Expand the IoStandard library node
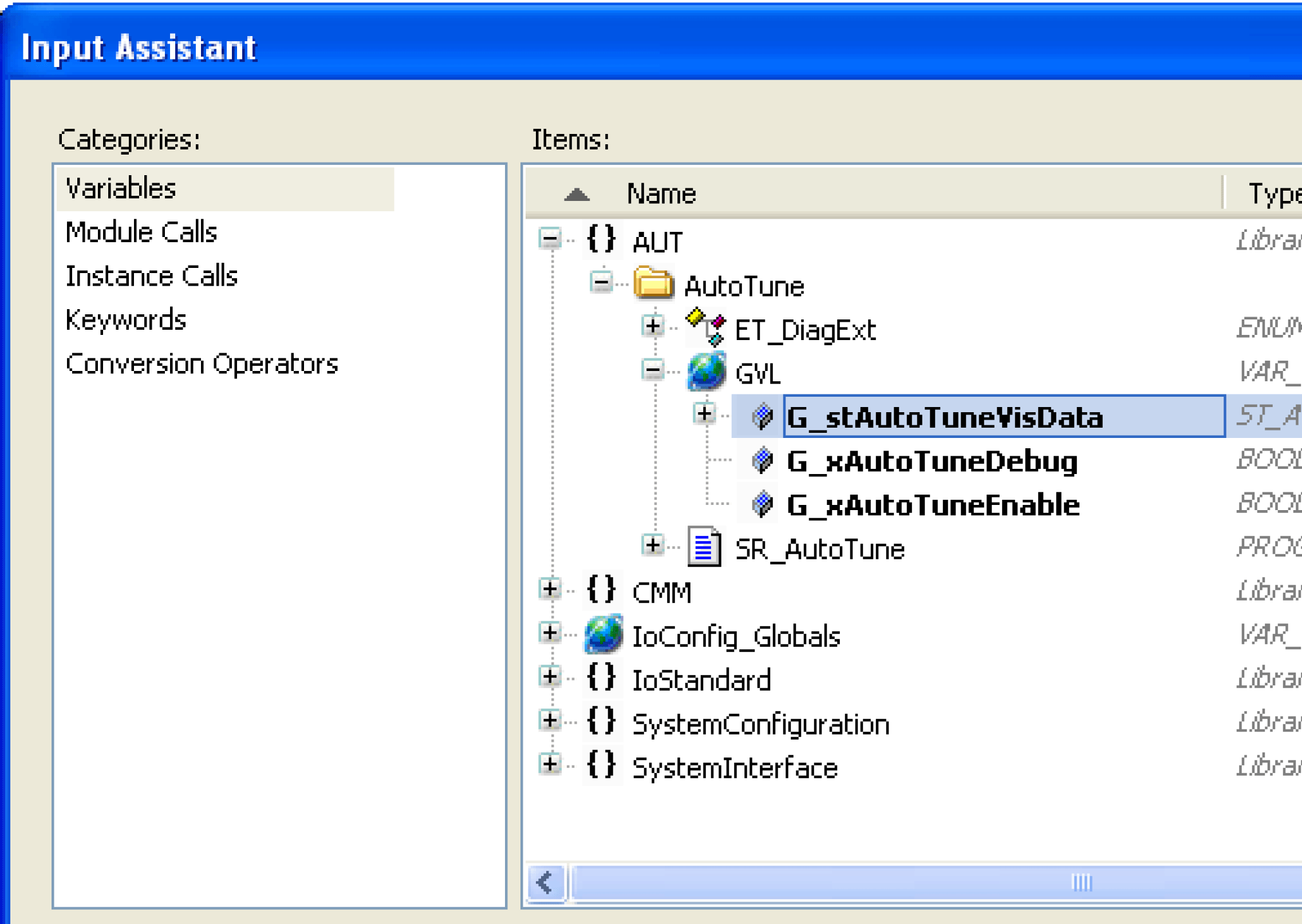Image resolution: width=1302 pixels, height=924 pixels. (550, 677)
